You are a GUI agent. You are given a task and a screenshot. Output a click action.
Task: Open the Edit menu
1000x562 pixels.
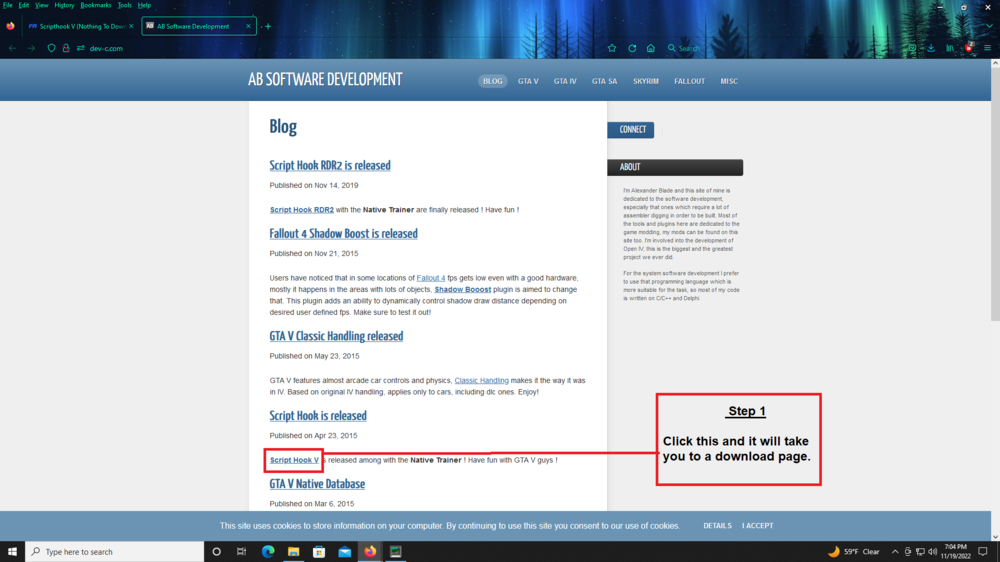pyautogui.click(x=24, y=5)
